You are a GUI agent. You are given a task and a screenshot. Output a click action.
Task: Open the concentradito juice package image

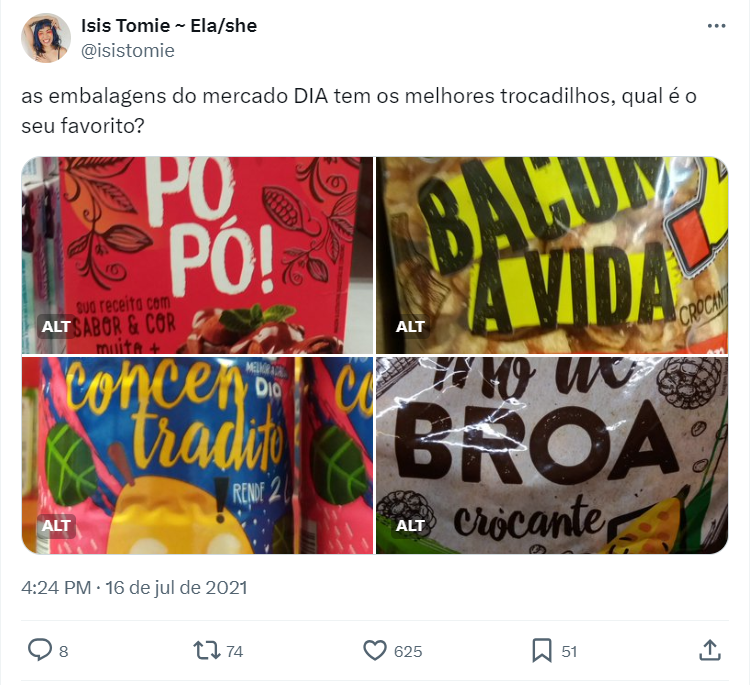(197, 455)
